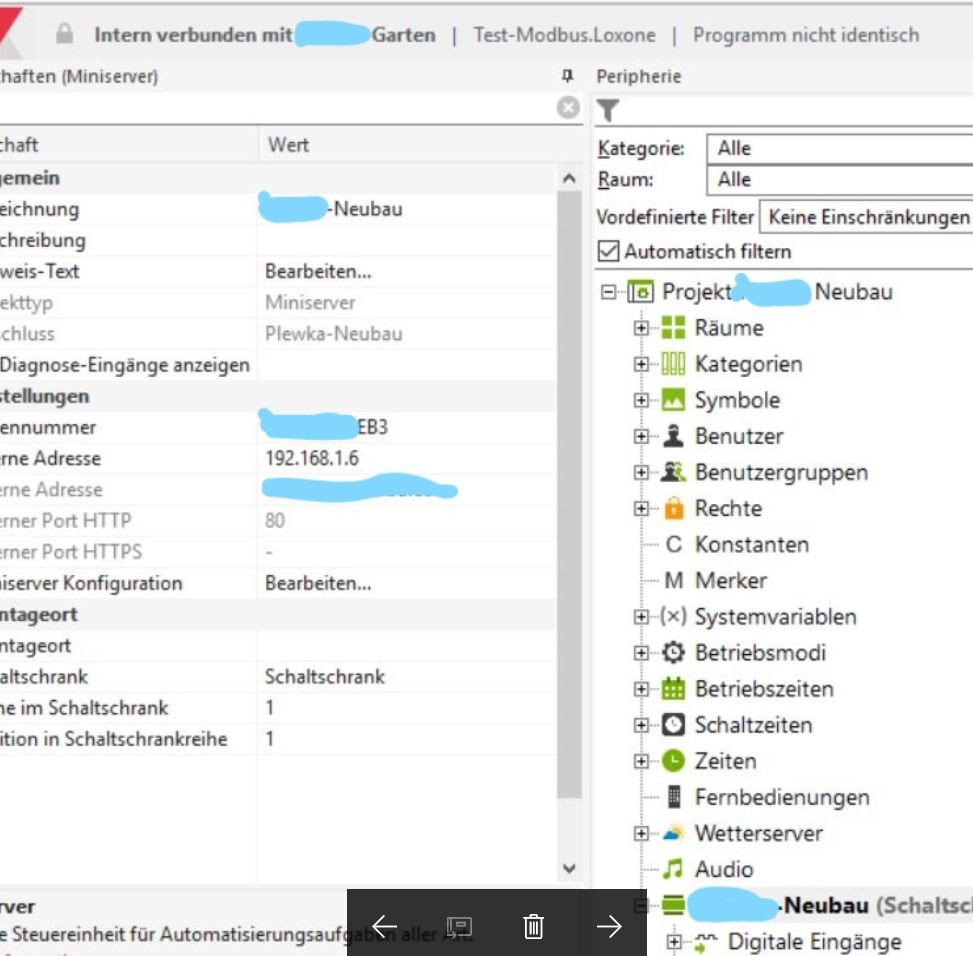
Task: Click the Projekt root icon
Action: (x=640, y=291)
